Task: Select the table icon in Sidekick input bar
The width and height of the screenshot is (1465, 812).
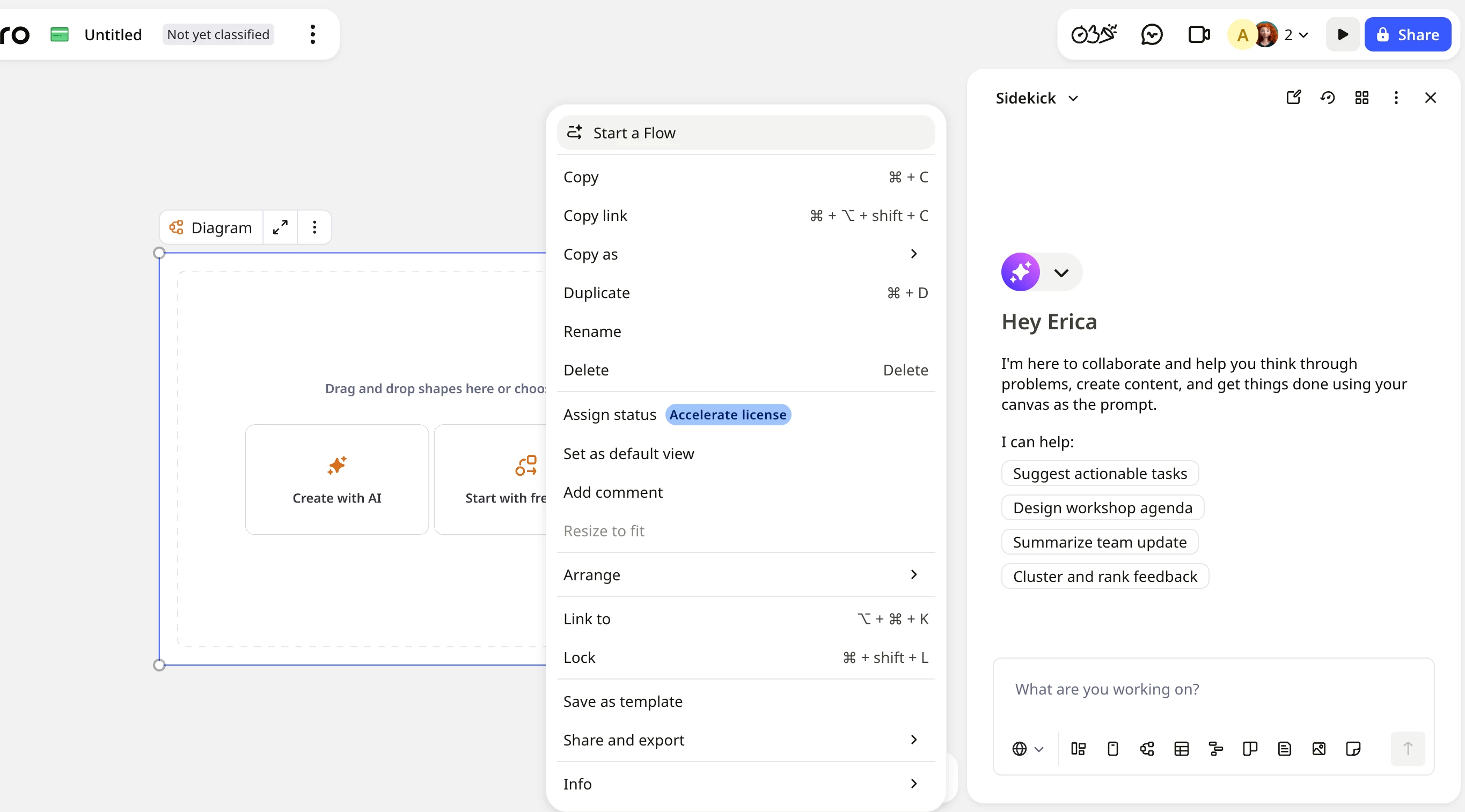Action: (x=1181, y=749)
